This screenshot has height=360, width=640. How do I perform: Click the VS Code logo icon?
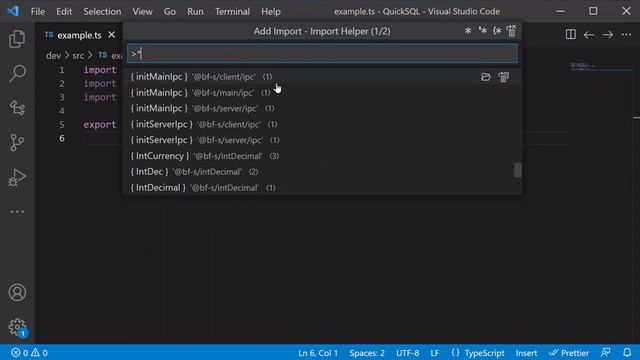[13, 11]
